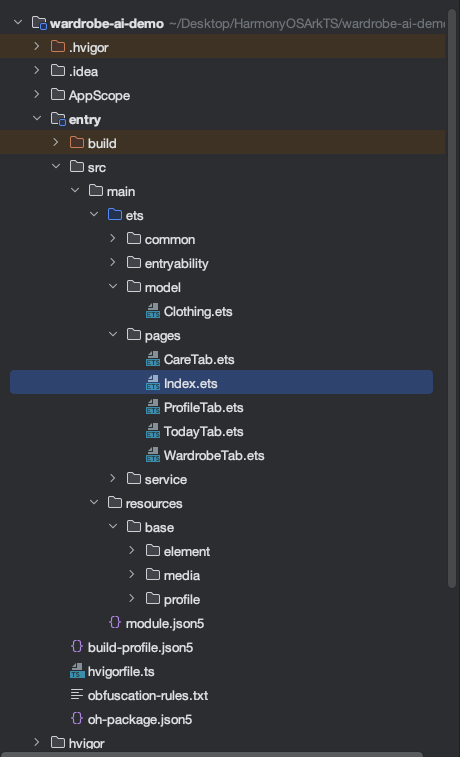This screenshot has width=460, height=757.
Task: Click the orange .hvigor folder icon
Action: [58, 47]
